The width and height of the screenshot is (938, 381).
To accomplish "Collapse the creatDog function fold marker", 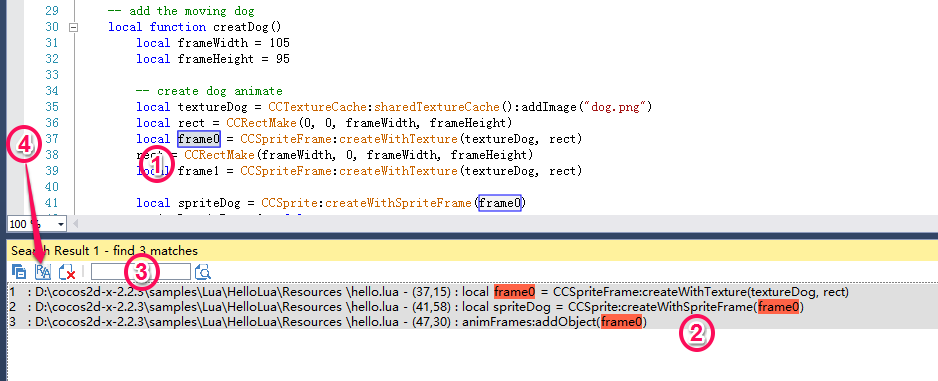I will pyautogui.click(x=74, y=27).
